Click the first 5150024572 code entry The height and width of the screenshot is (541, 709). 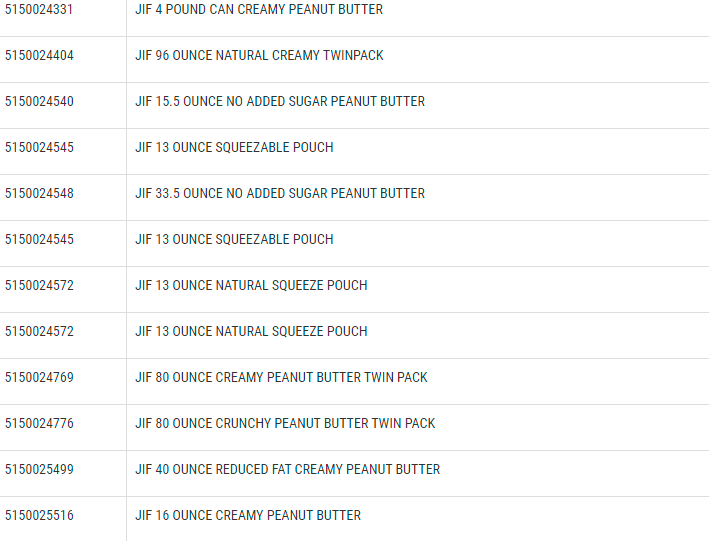pyautogui.click(x=39, y=286)
